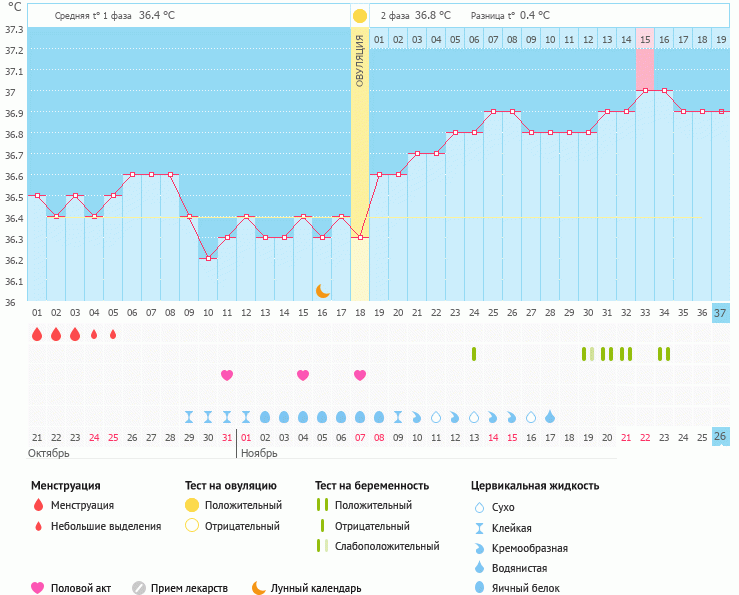Click the egg-white fluid icon on day 13
Viewport: 739px width, 595px height.
265,417
